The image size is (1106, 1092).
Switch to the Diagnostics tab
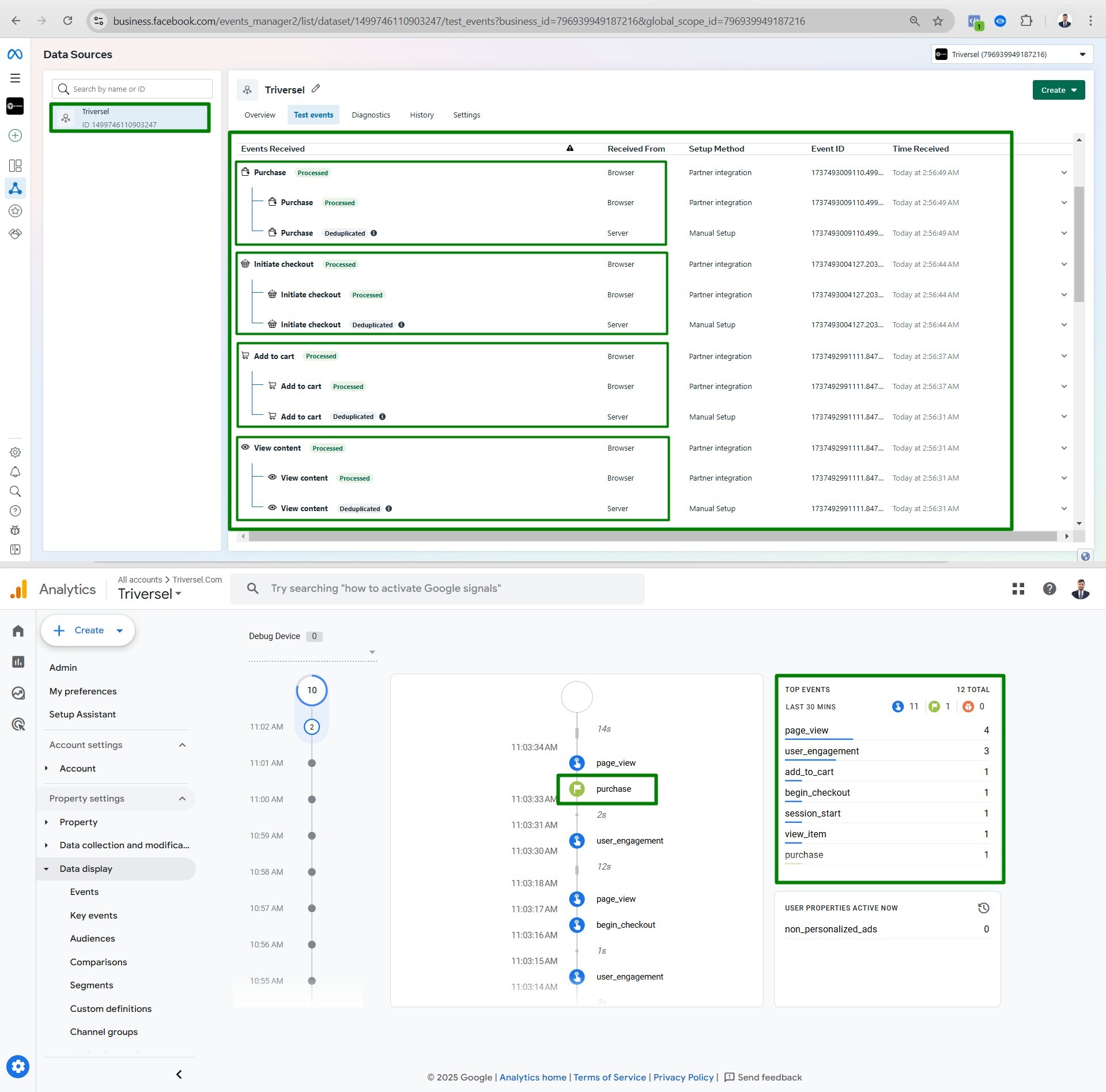click(371, 115)
